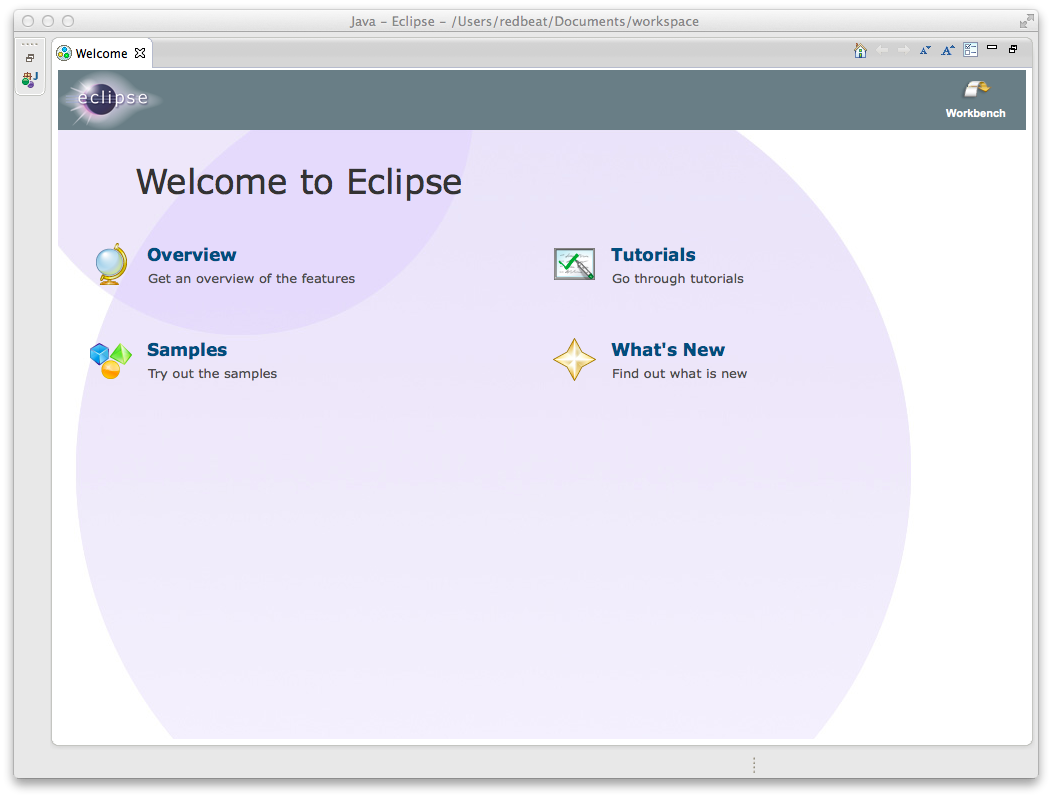Click the Overview globe icon
The image size is (1052, 798).
111,264
